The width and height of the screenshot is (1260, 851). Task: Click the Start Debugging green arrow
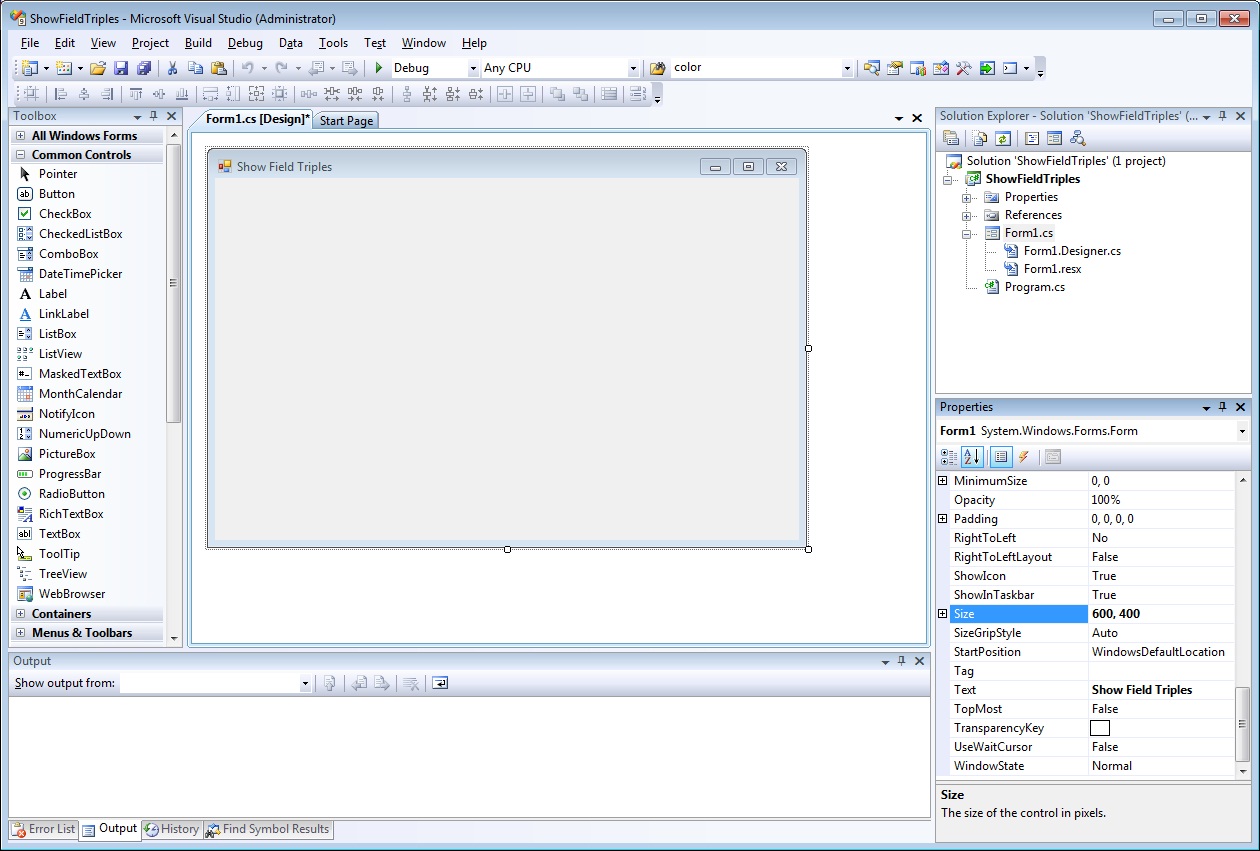(x=379, y=67)
